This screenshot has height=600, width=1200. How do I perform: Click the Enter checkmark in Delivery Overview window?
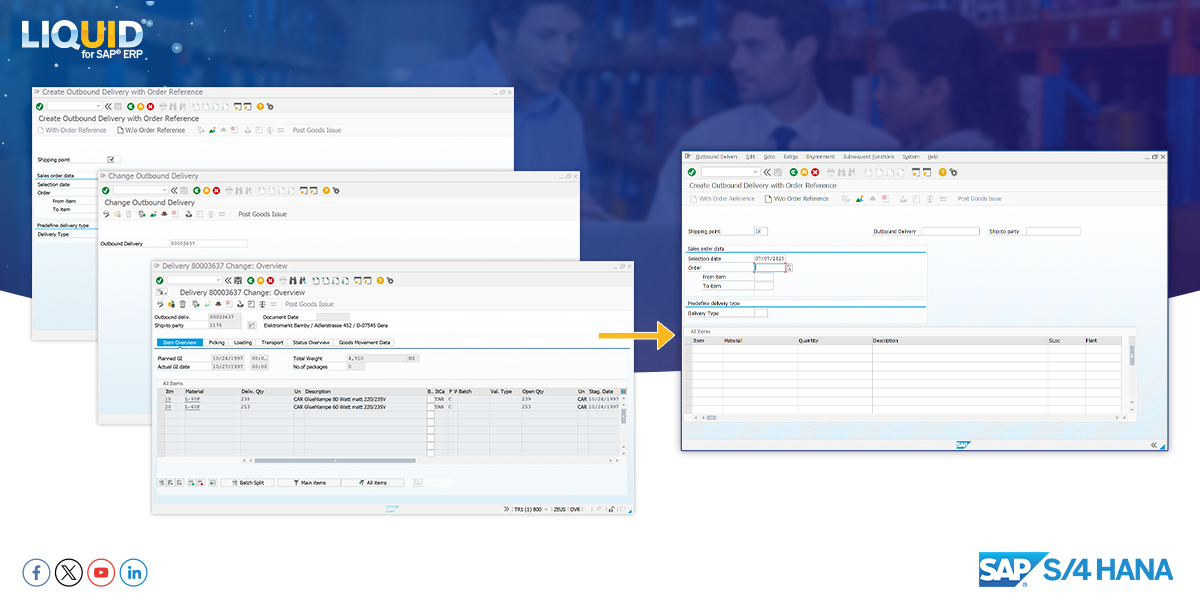pyautogui.click(x=160, y=280)
